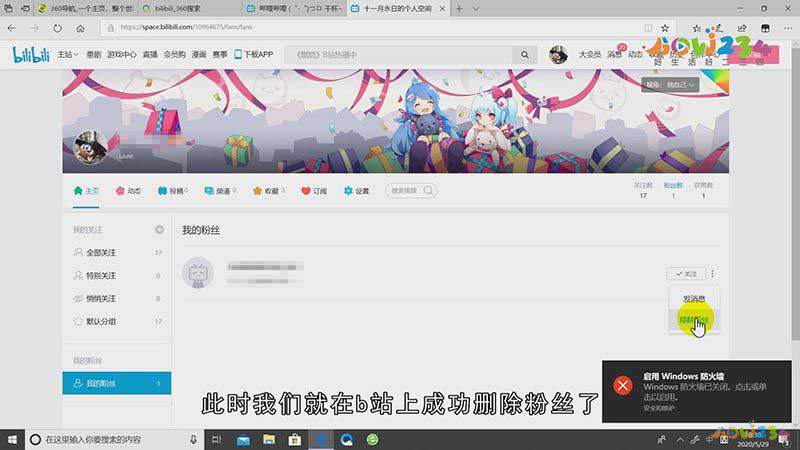Open the reading view icon in the address bar
The width and height of the screenshot is (800, 450).
click(x=648, y=28)
